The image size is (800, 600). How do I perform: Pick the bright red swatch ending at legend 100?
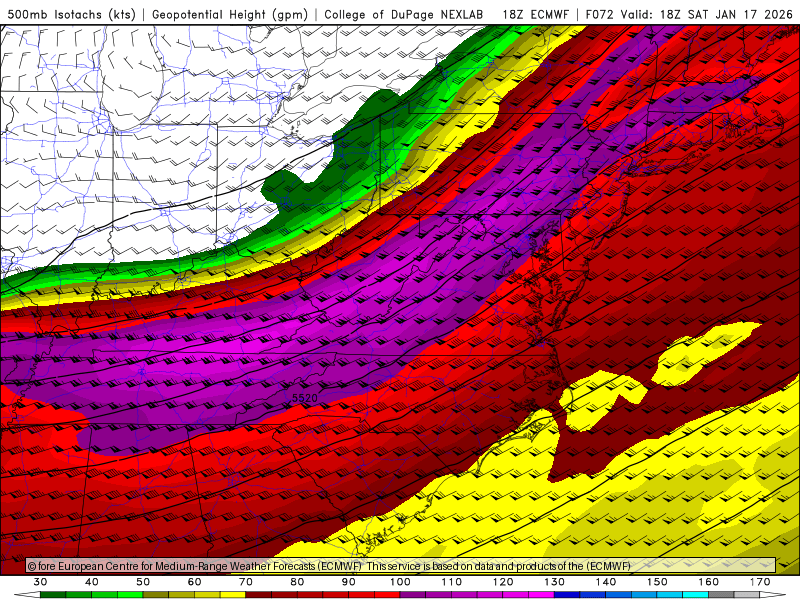387,595
